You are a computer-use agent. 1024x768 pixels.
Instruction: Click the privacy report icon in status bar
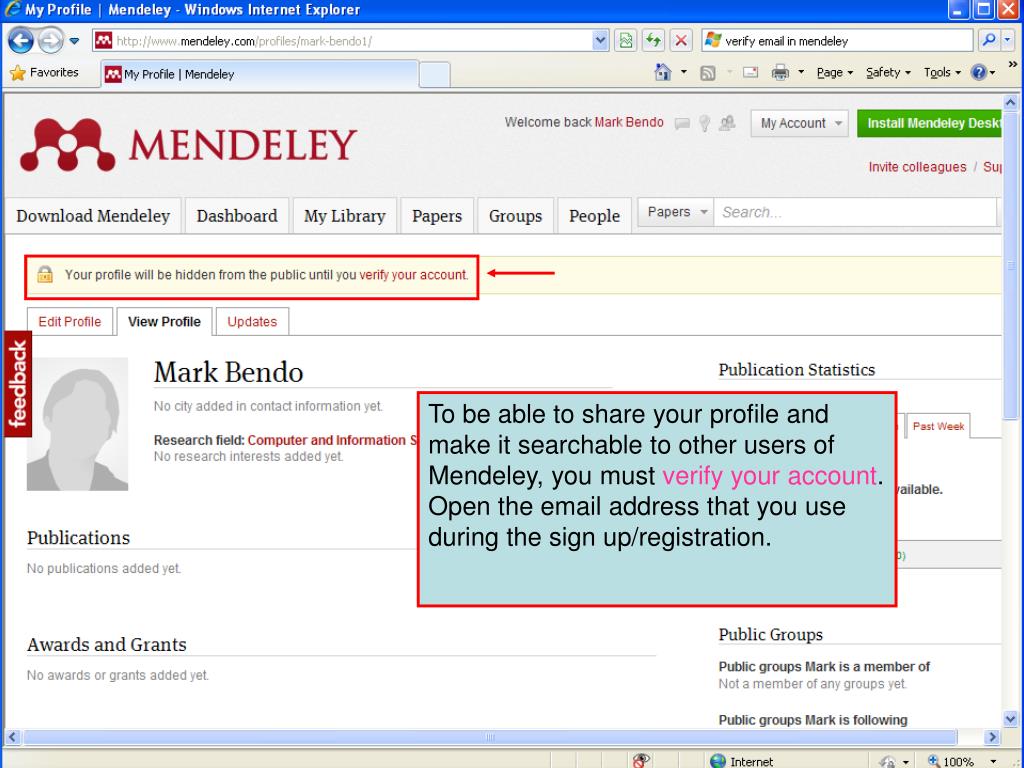point(641,760)
